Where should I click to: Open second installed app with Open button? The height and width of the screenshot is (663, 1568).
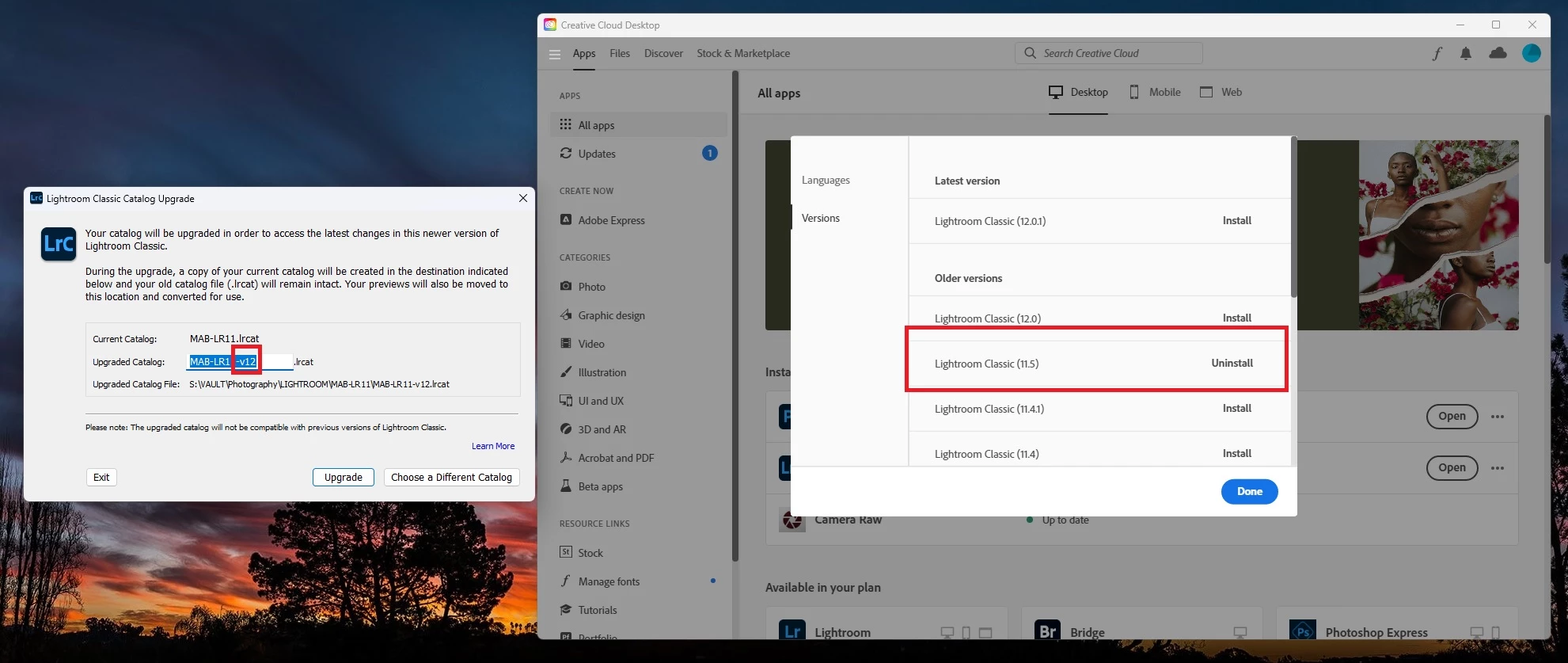(x=1452, y=468)
